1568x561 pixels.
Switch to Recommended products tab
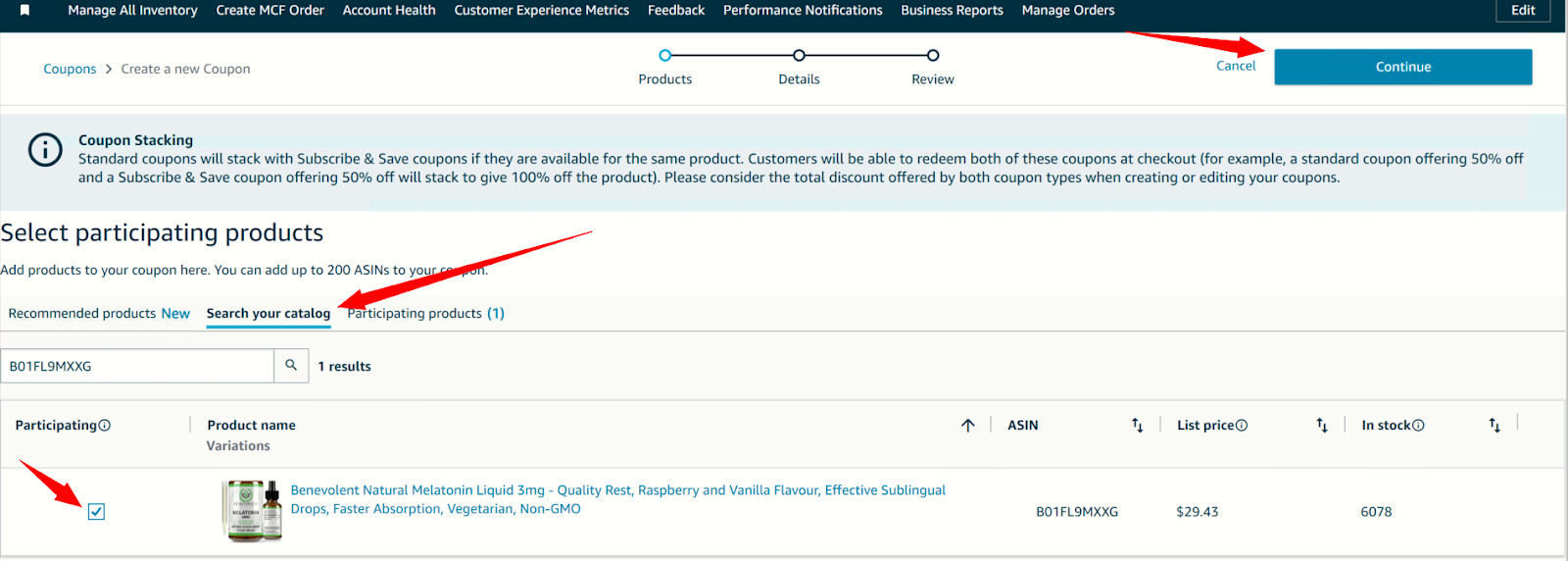tap(99, 314)
